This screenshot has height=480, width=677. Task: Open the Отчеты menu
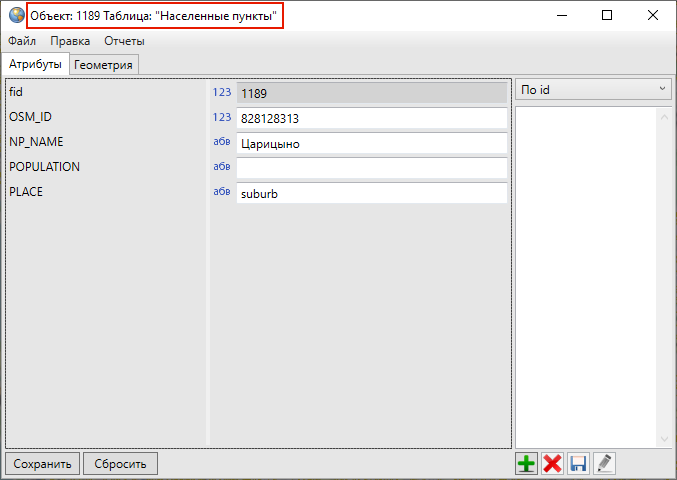(x=124, y=41)
